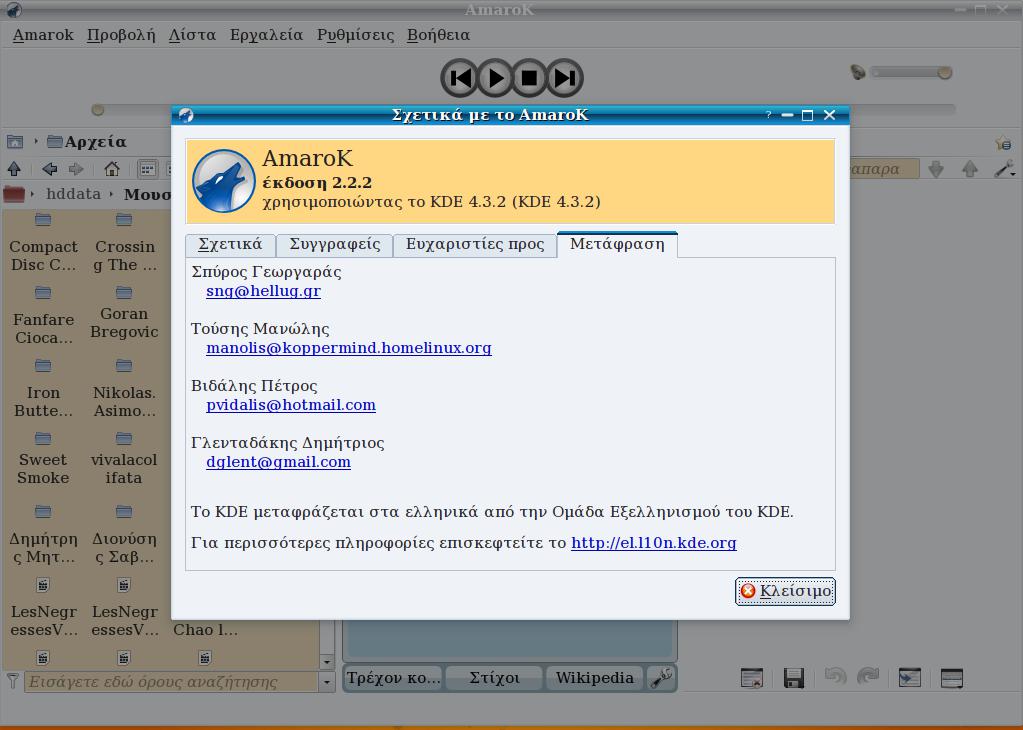Close dialog with Κλείσιμο button

pyautogui.click(x=785, y=591)
